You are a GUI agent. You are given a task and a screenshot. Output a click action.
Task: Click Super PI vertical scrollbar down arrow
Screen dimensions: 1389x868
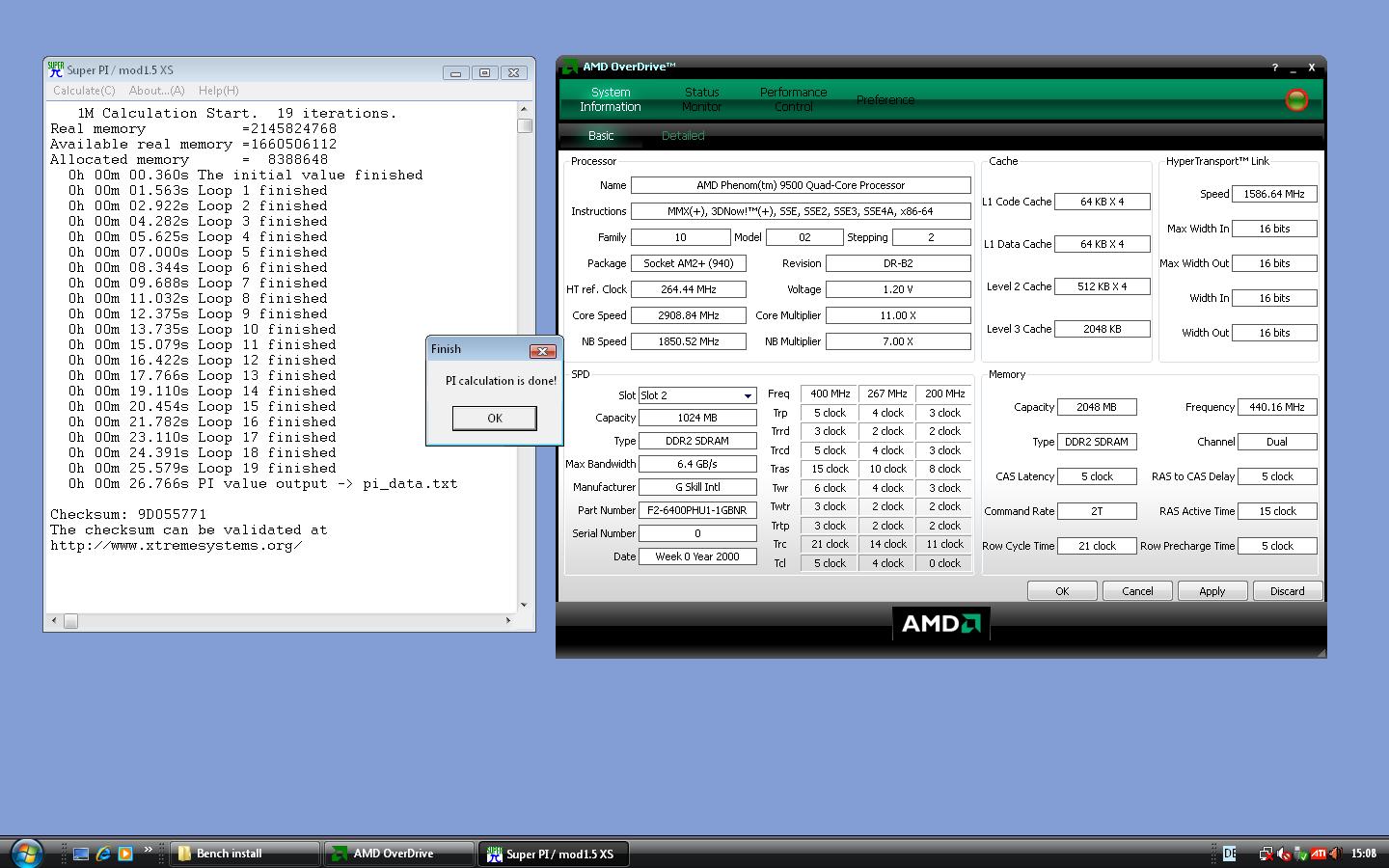(524, 605)
